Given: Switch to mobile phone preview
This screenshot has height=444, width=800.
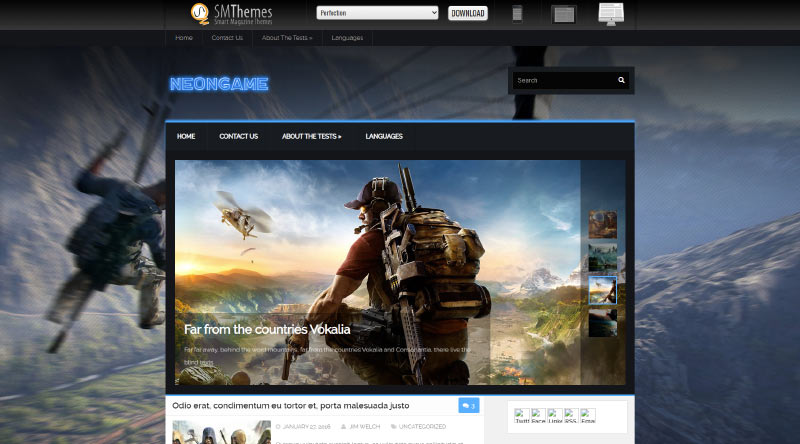Looking at the screenshot, I should 517,14.
